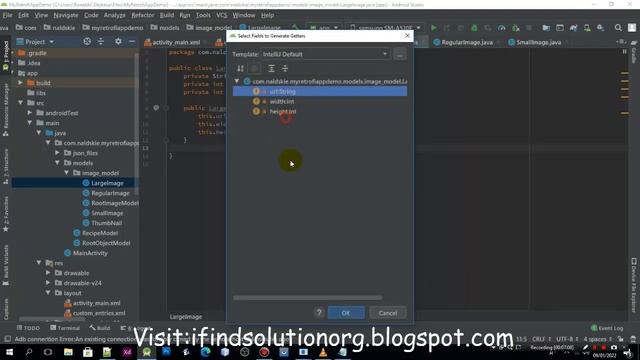
Task: Run the app with the green play icon
Action: [433, 28]
